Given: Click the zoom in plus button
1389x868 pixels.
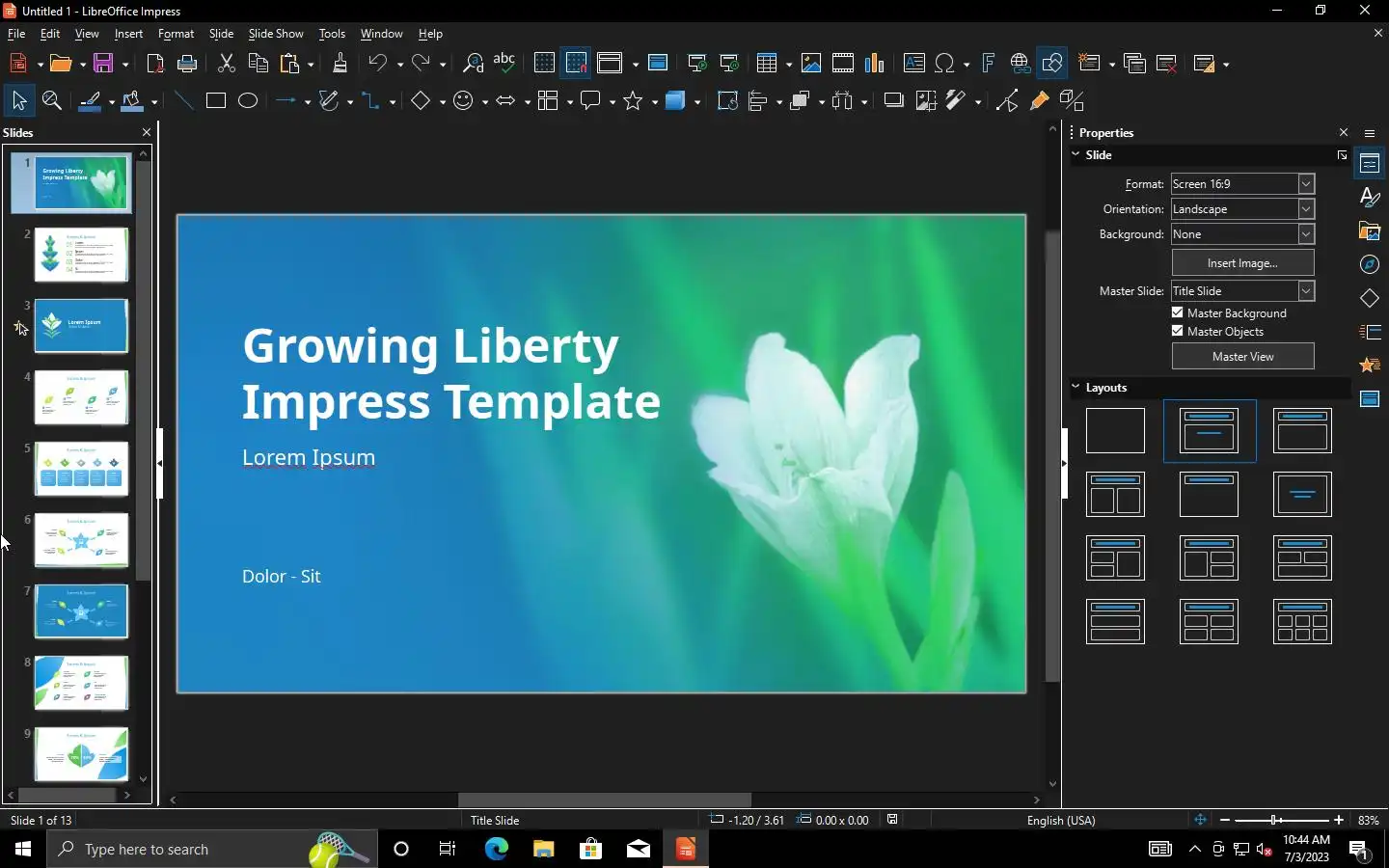Looking at the screenshot, I should [x=1339, y=820].
